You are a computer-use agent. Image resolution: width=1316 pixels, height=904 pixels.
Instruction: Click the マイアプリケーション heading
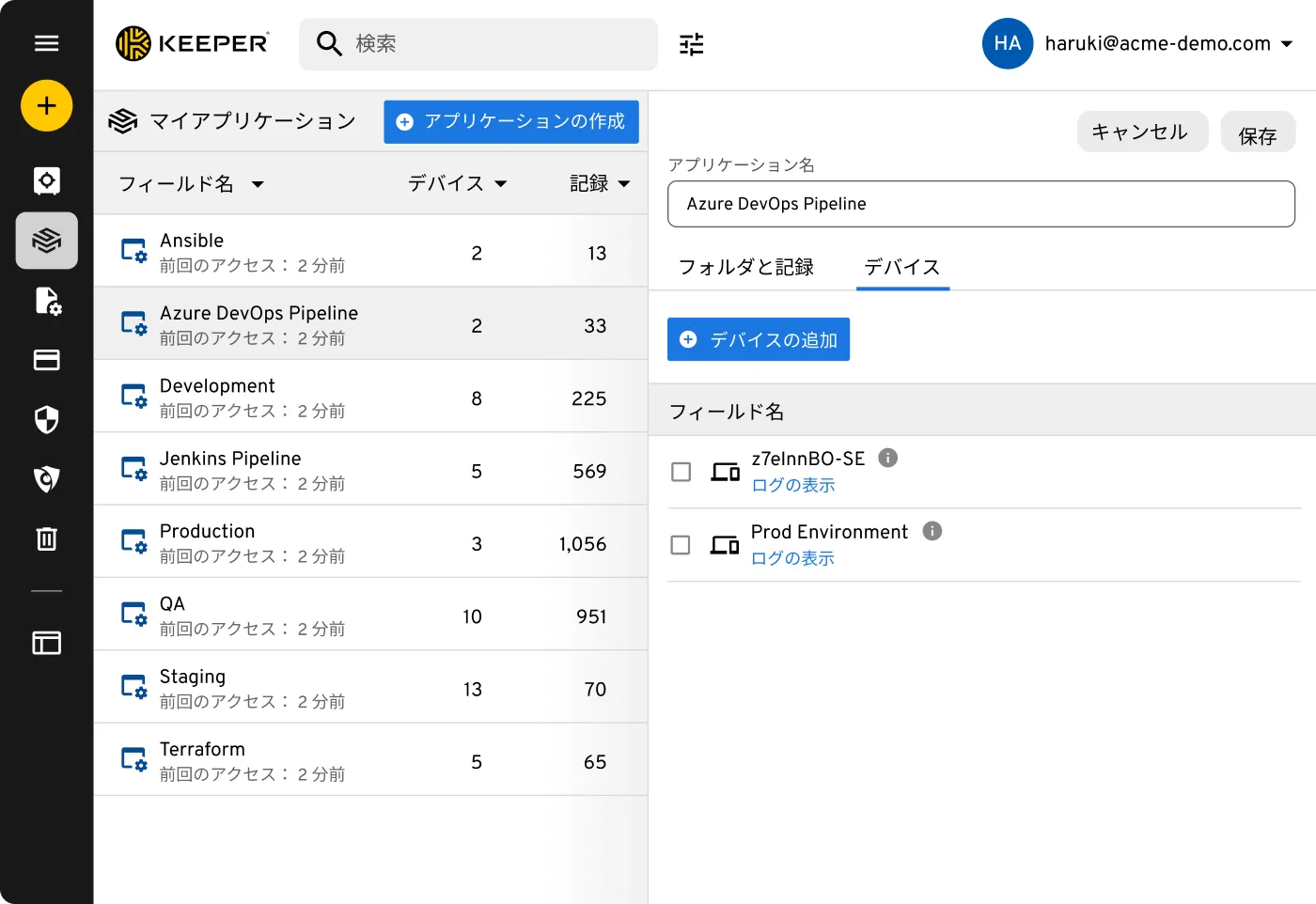(253, 121)
